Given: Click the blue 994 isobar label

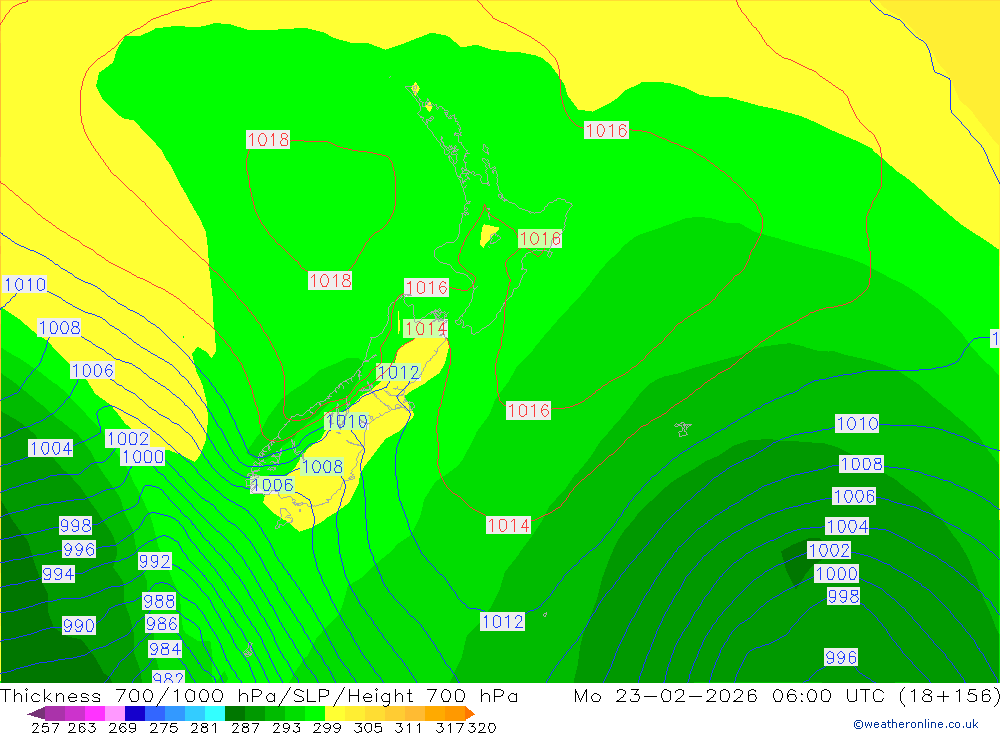Looking at the screenshot, I should 58,574.
